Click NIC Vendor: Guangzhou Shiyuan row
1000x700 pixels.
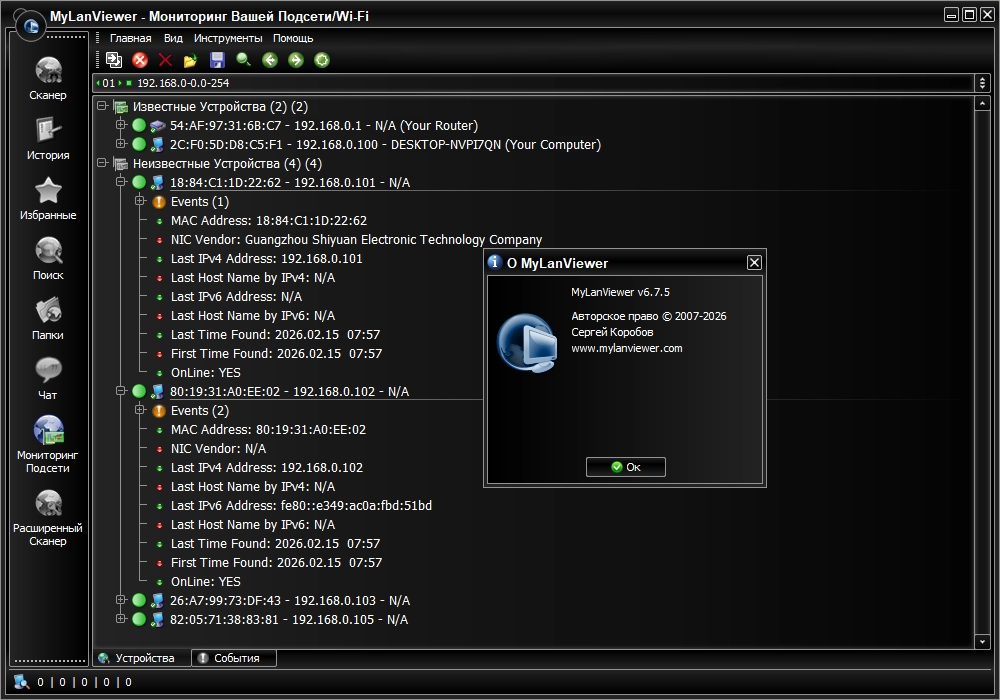(x=356, y=240)
